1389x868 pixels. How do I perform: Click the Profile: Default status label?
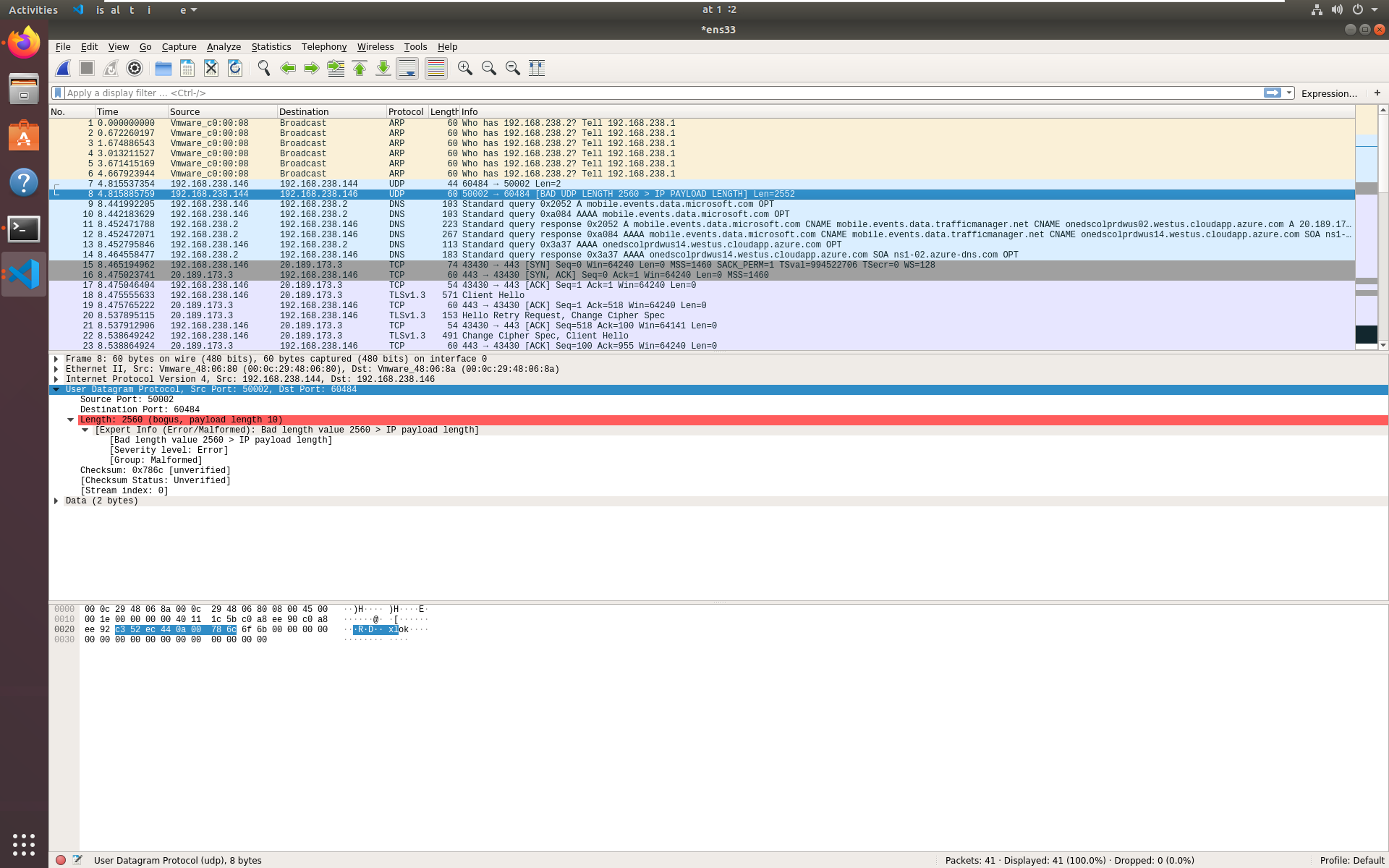pos(1351,860)
